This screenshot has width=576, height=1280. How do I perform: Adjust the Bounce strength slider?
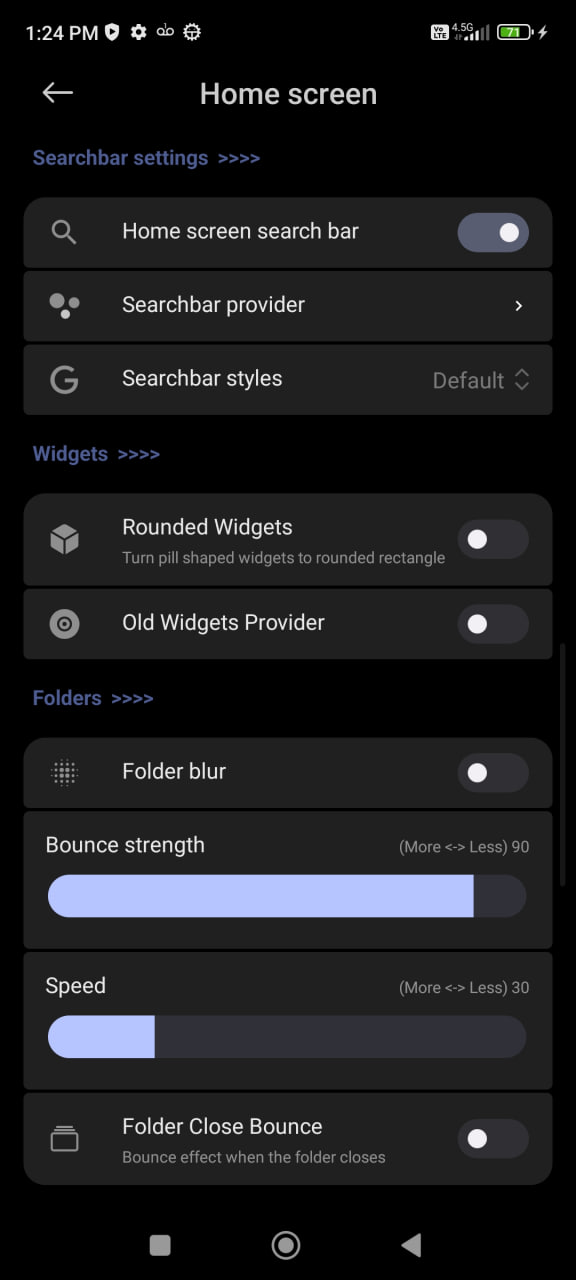(x=286, y=895)
